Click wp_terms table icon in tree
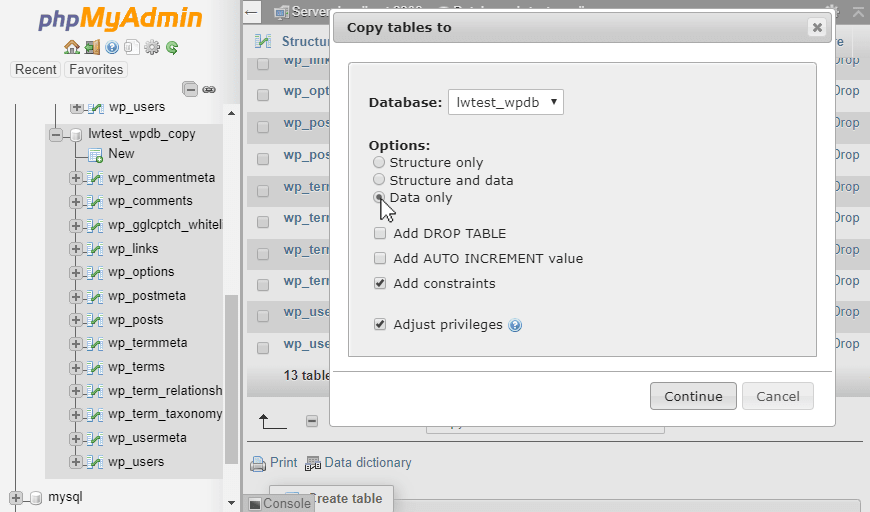The height and width of the screenshot is (512, 870). 95,367
